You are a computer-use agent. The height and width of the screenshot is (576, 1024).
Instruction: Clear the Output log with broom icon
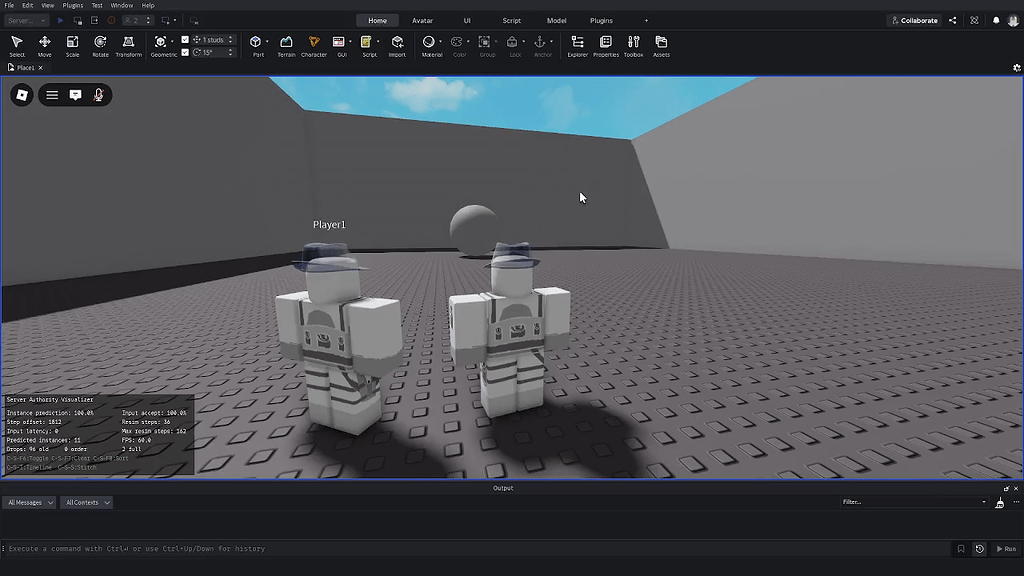click(x=999, y=502)
